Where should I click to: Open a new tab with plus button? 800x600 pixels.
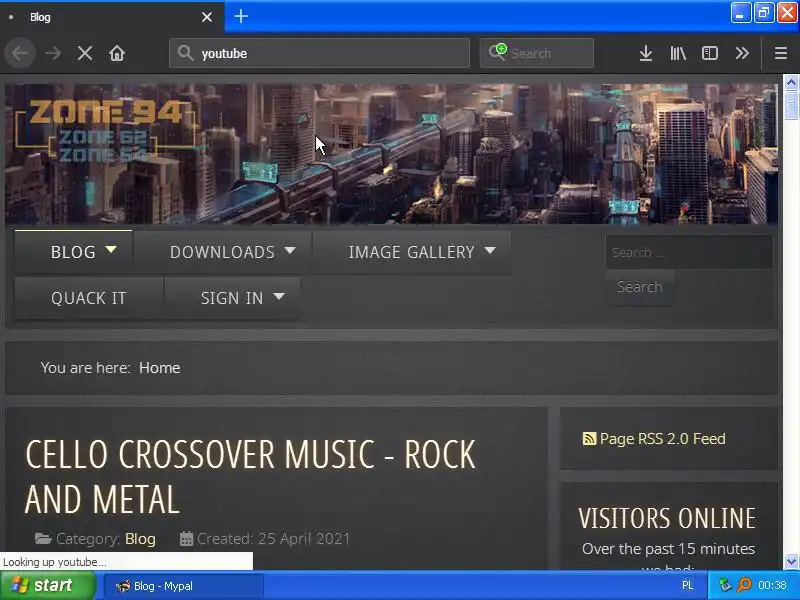point(241,16)
